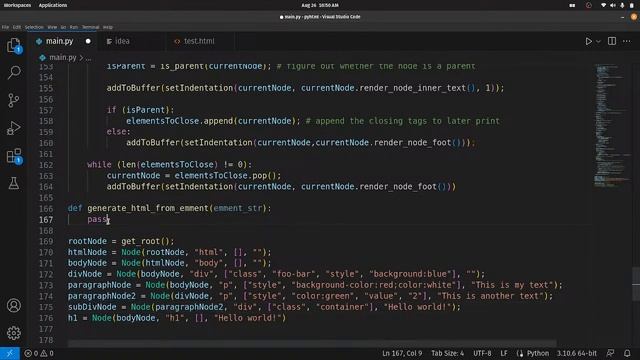Click line number 162 in the gutter
Viewport: 640px width, 360px height.
coord(46,165)
